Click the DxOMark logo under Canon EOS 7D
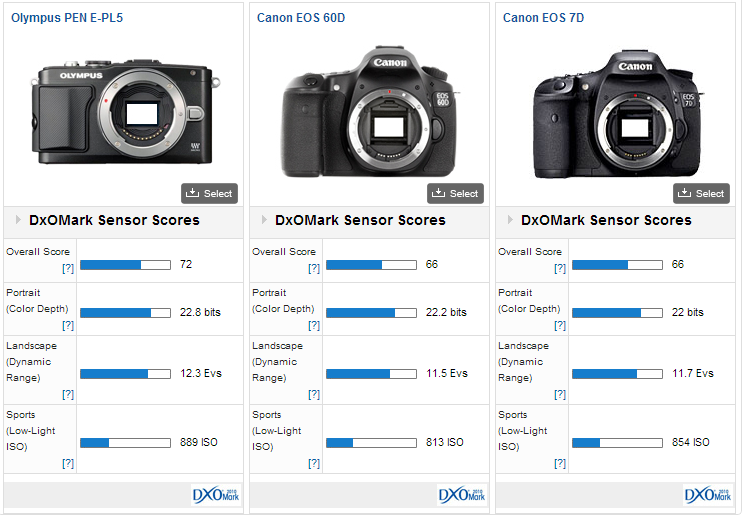The image size is (746, 518). [x=708, y=495]
